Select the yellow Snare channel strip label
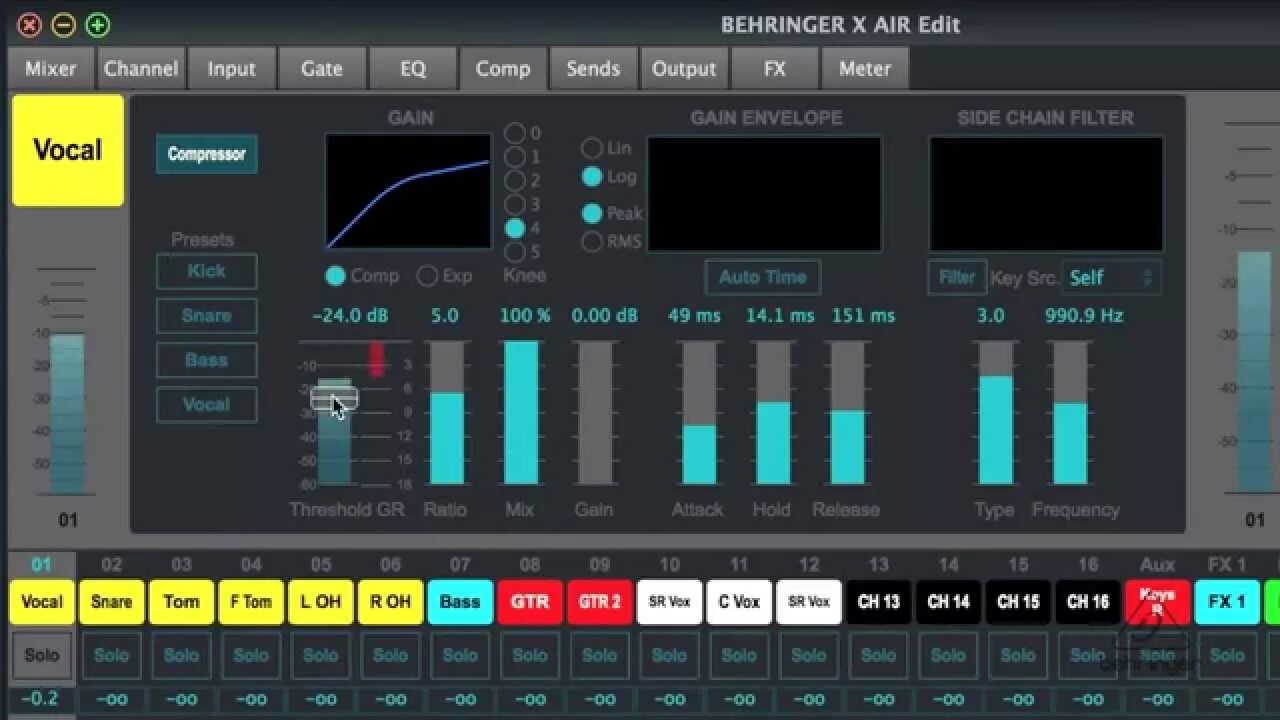 pyautogui.click(x=112, y=602)
